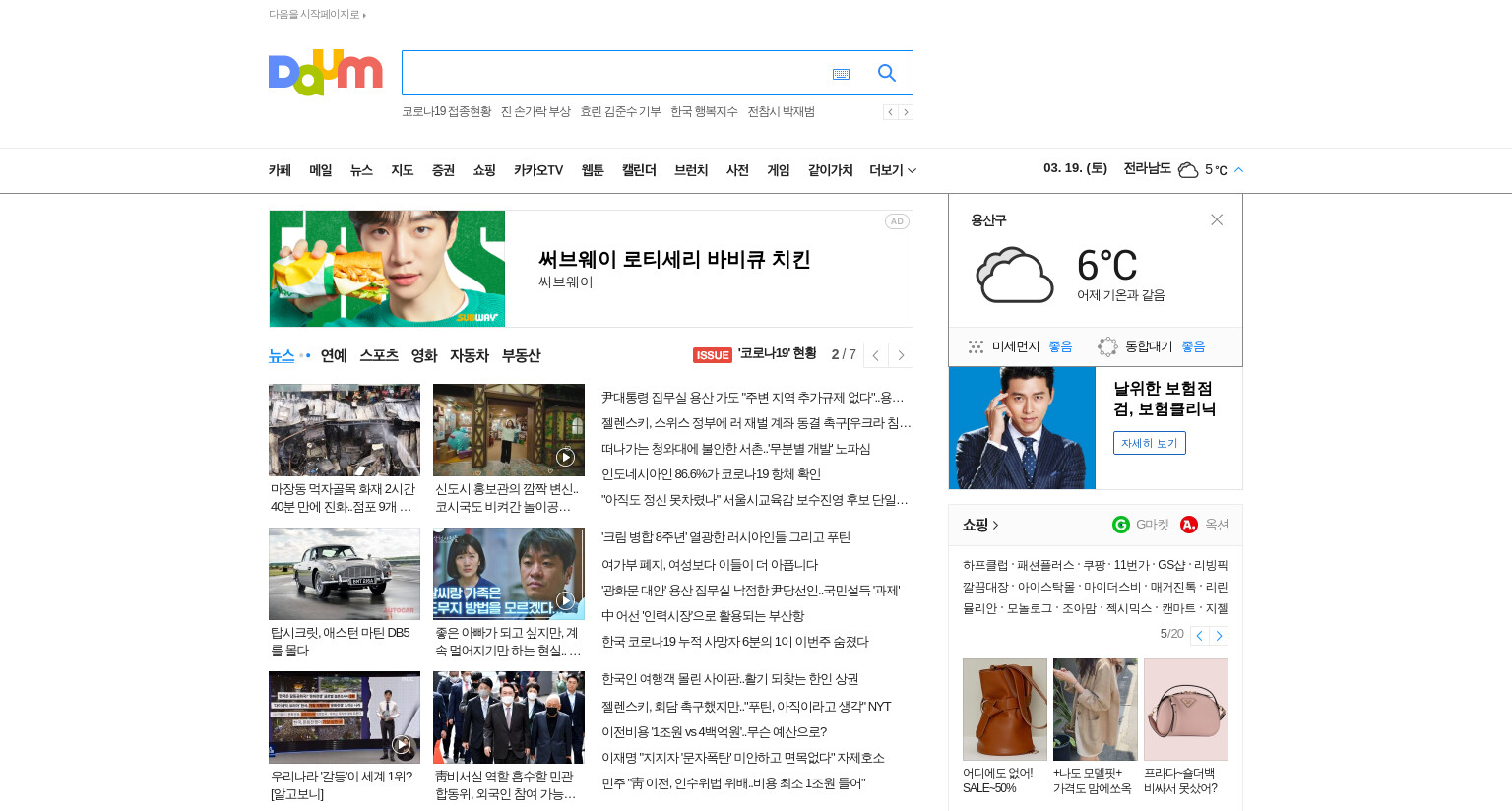Click the 6°C temperature reading
This screenshot has width=1512, height=811.
pos(1106,266)
